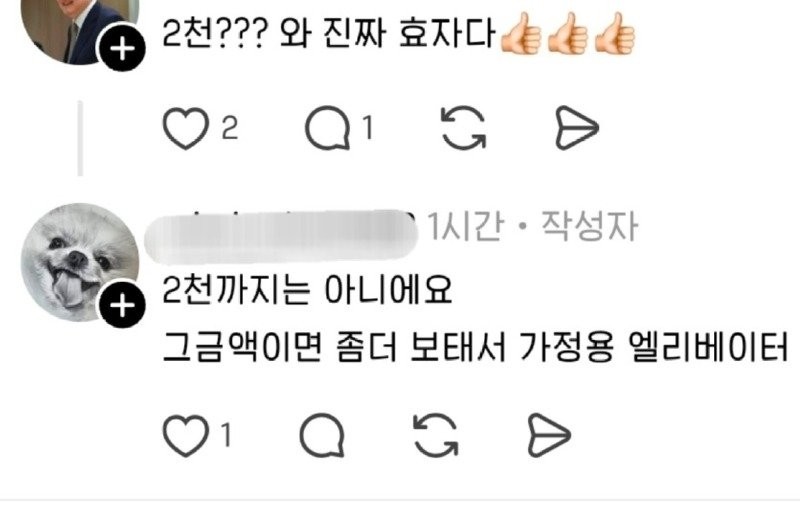Open the '2천까지는 아니에요' comment text

(307, 290)
